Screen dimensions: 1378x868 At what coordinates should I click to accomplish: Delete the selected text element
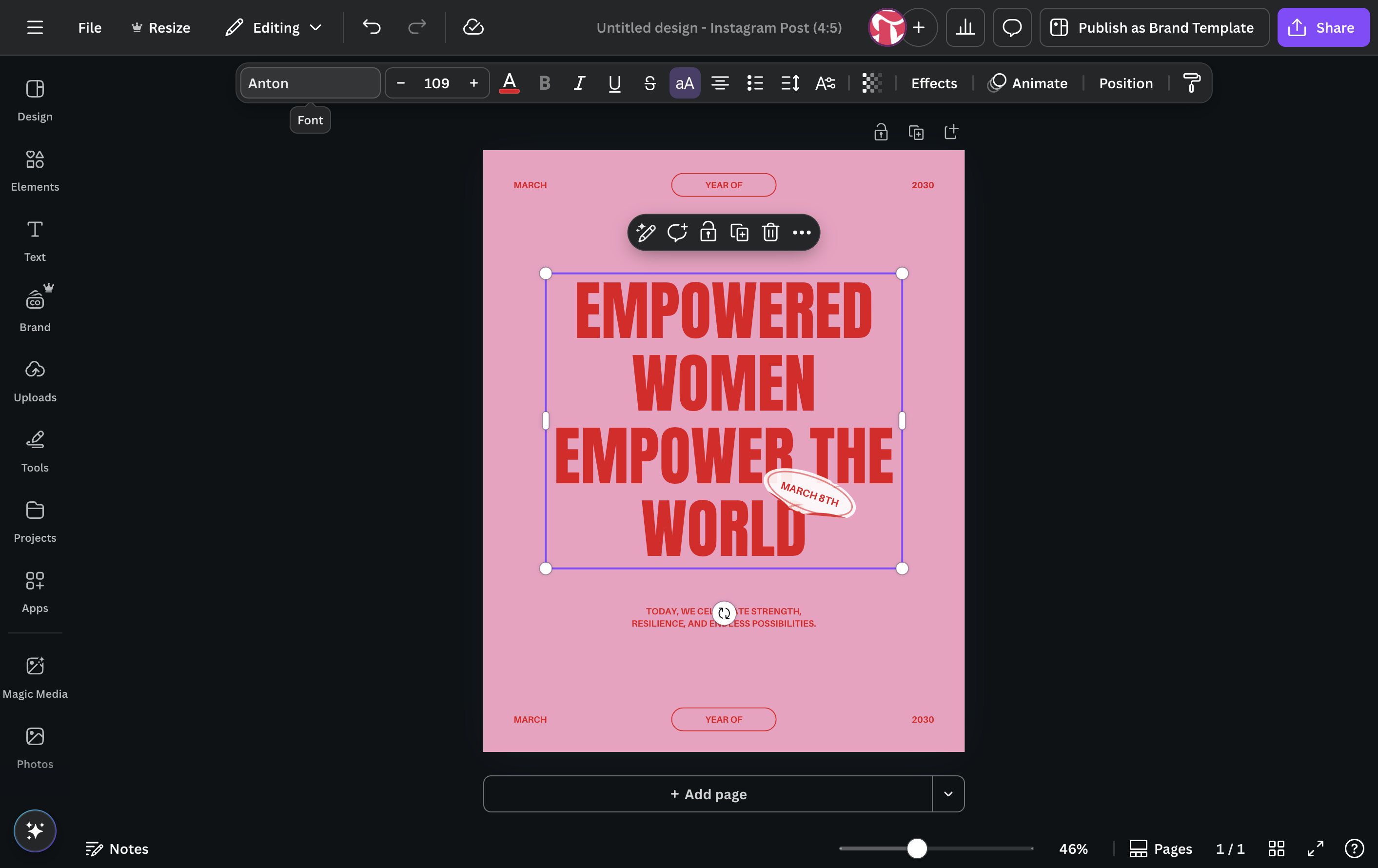770,232
